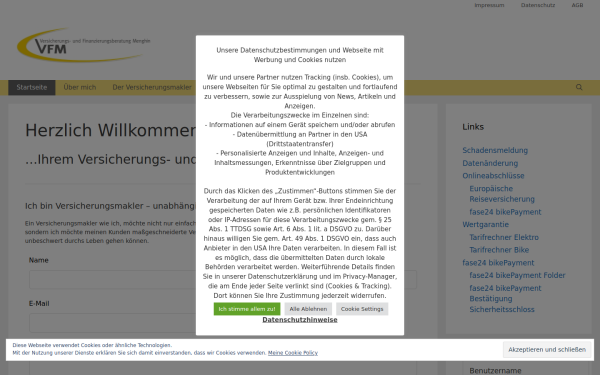Open the 'Meine Cookie Policy' link
600x375 pixels.
pos(293,353)
